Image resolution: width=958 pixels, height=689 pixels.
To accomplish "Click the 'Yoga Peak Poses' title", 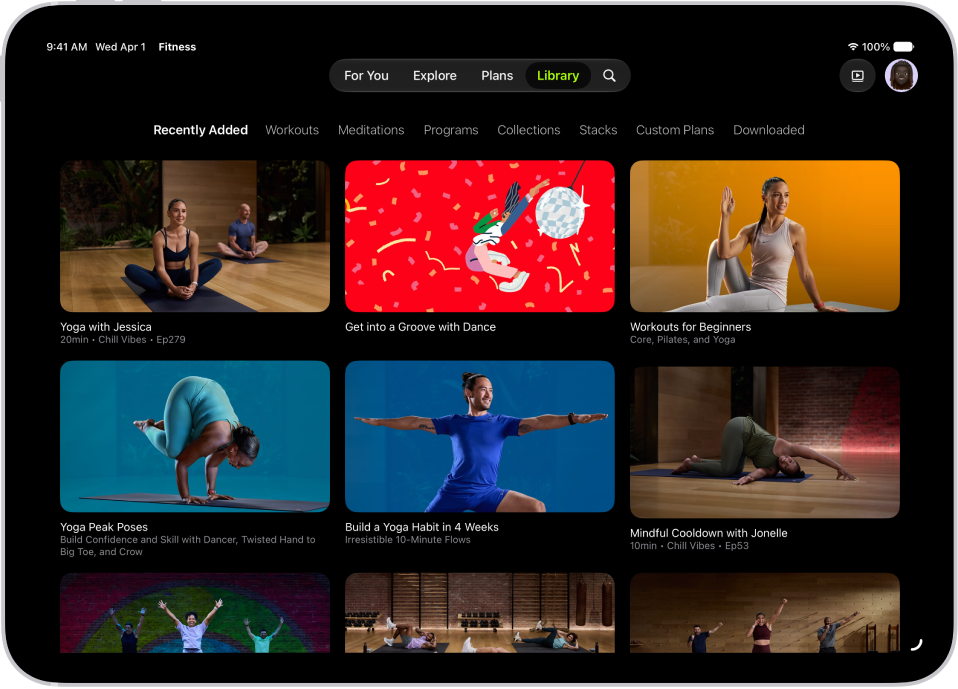I will click(x=104, y=527).
